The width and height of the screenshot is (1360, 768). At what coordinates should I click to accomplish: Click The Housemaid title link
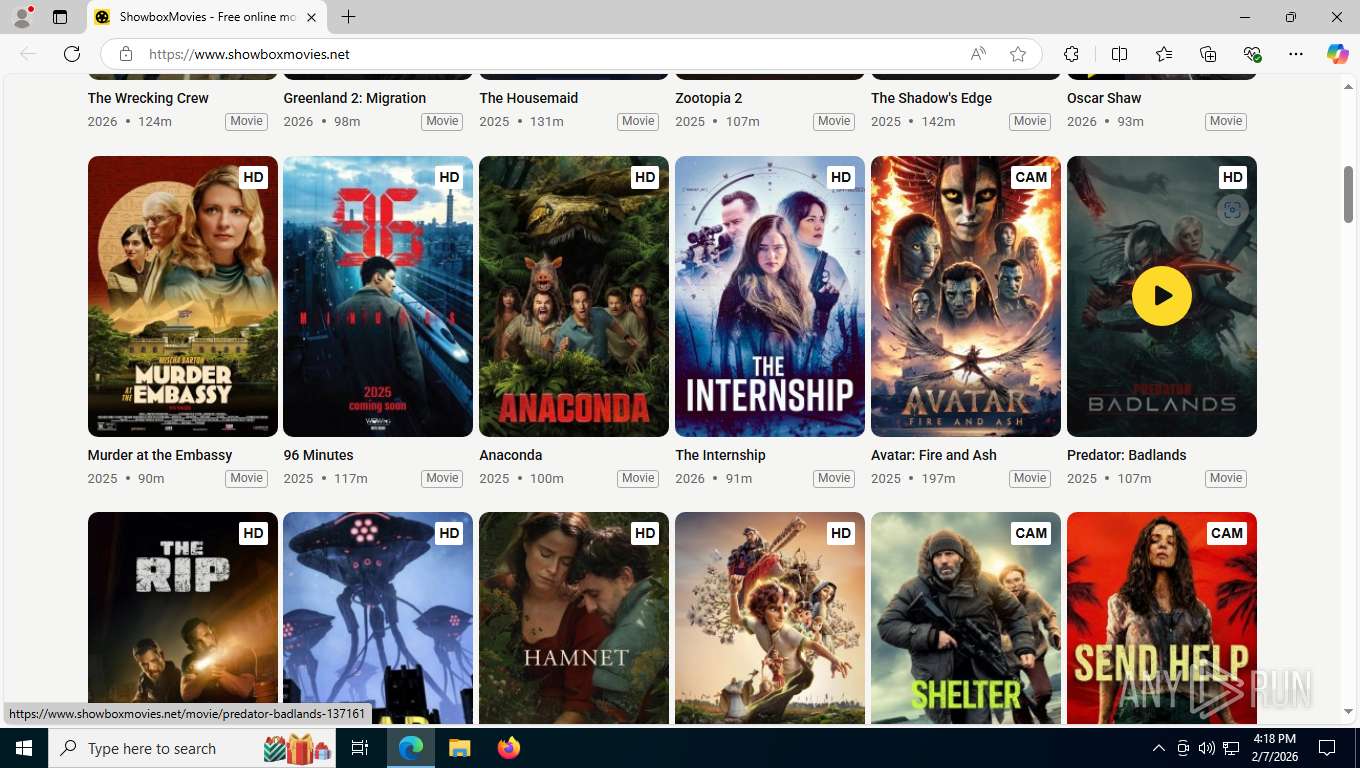tap(529, 98)
